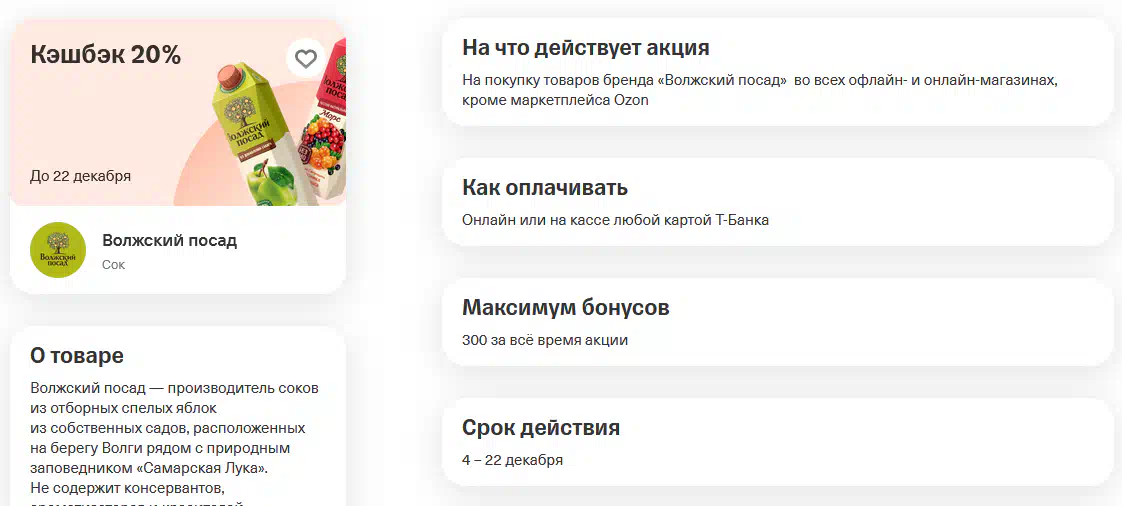Open the Срок действия card
The image size is (1122, 506).
tap(778, 442)
